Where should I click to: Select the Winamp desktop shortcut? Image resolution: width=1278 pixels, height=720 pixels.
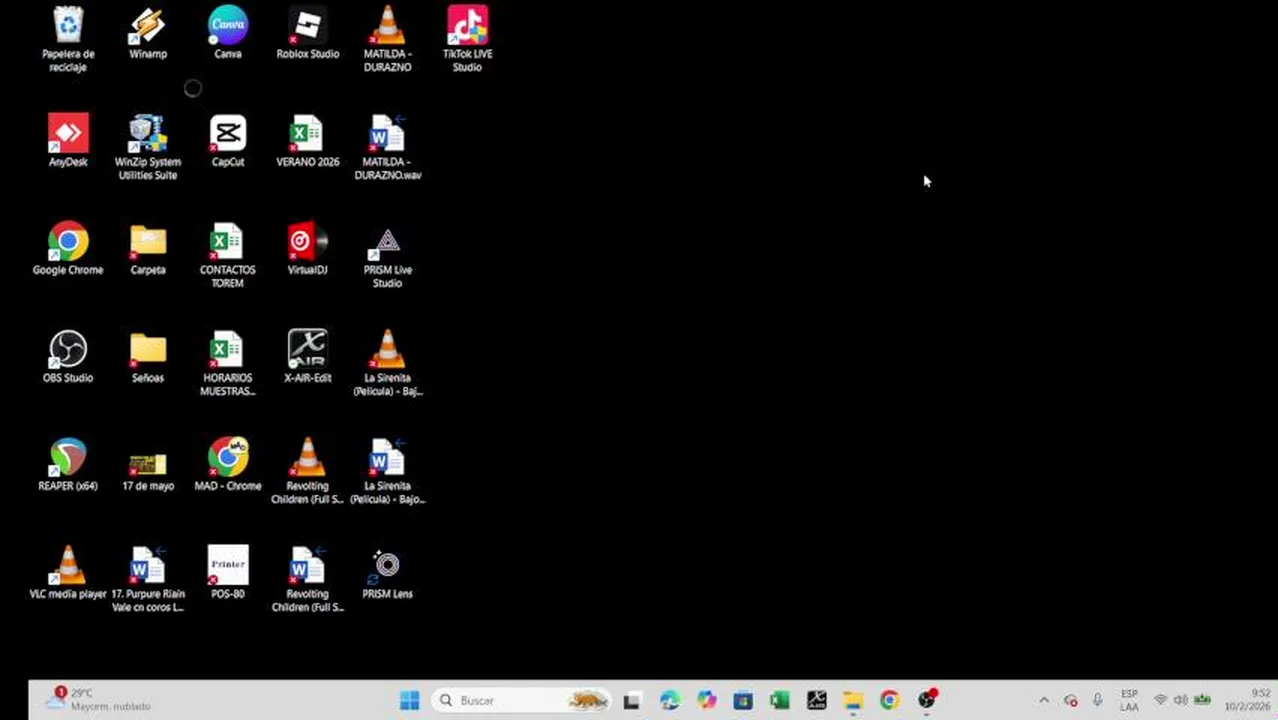click(x=148, y=33)
